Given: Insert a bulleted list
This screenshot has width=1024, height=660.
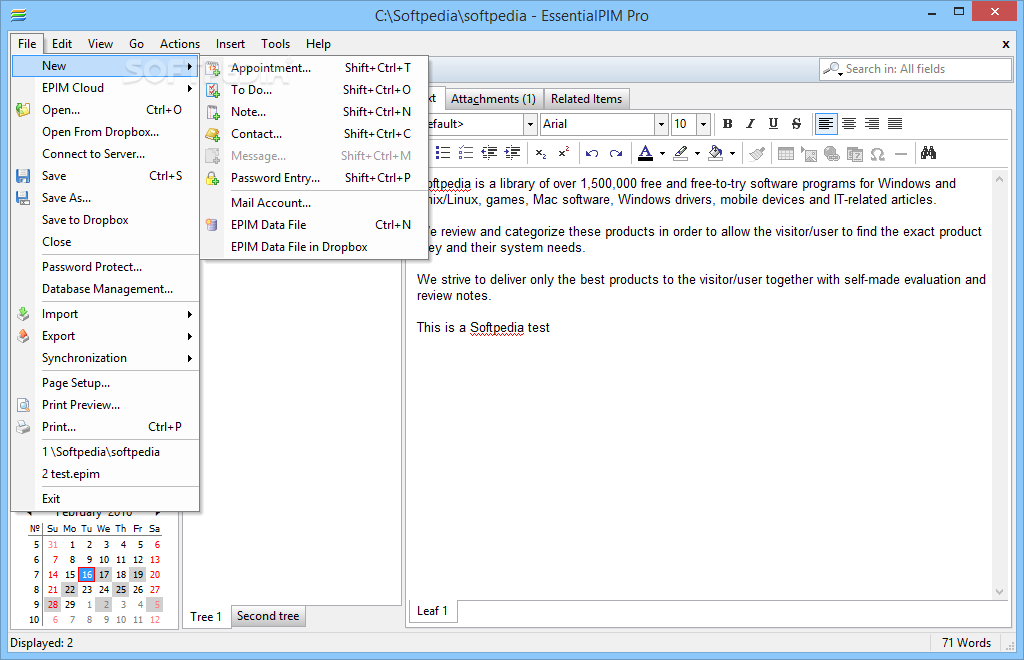Looking at the screenshot, I should 443,153.
